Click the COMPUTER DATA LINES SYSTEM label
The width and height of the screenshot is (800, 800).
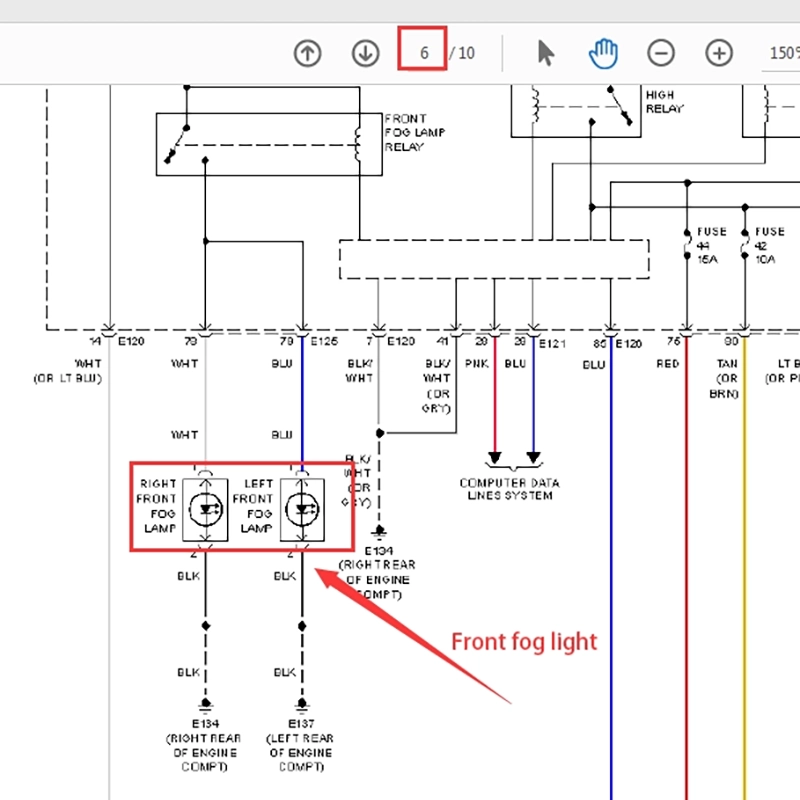click(x=512, y=489)
